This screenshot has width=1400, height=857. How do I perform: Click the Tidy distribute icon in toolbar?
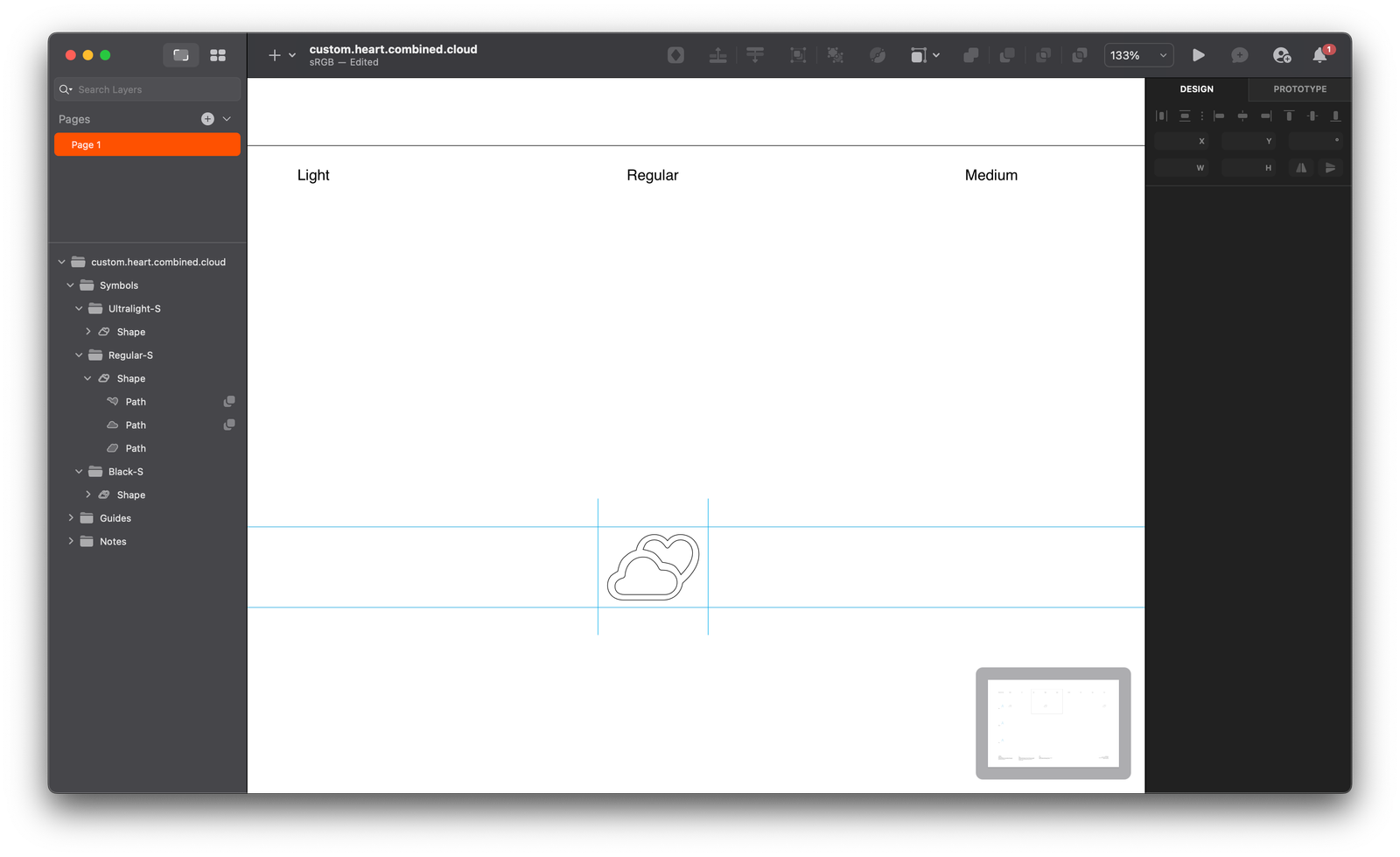[755, 54]
